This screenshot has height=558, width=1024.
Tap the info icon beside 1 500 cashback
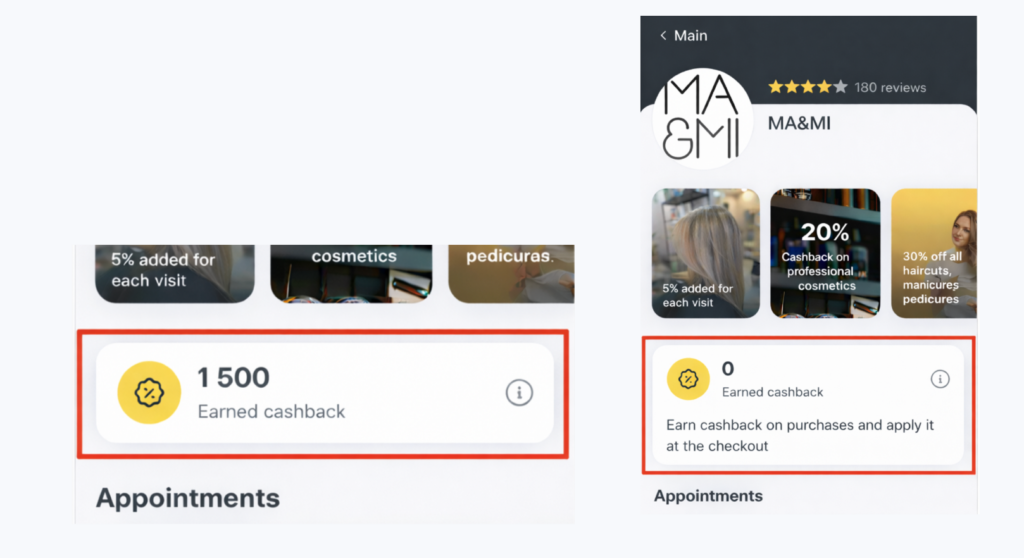pyautogui.click(x=519, y=393)
